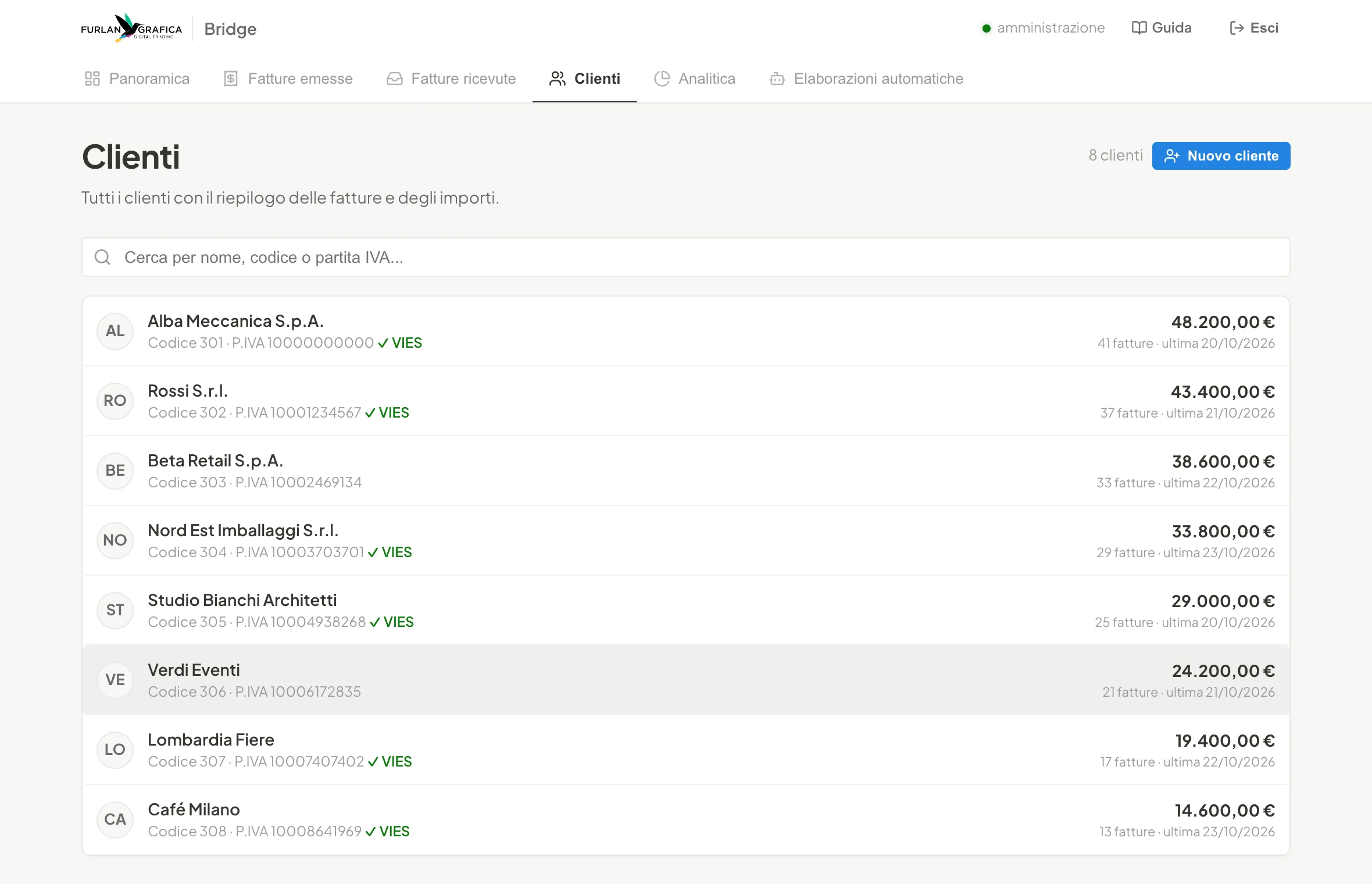Open the Analitica tab
The width and height of the screenshot is (1372, 884).
click(695, 79)
